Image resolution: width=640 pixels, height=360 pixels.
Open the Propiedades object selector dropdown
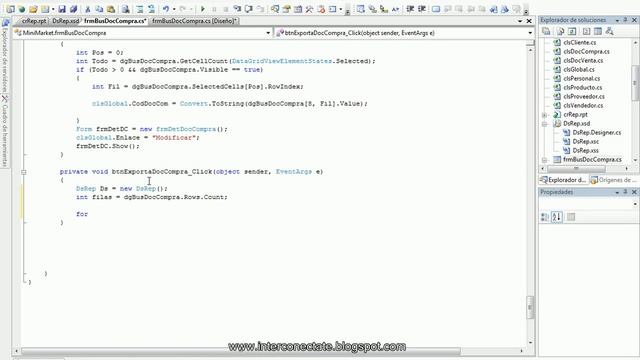point(635,204)
